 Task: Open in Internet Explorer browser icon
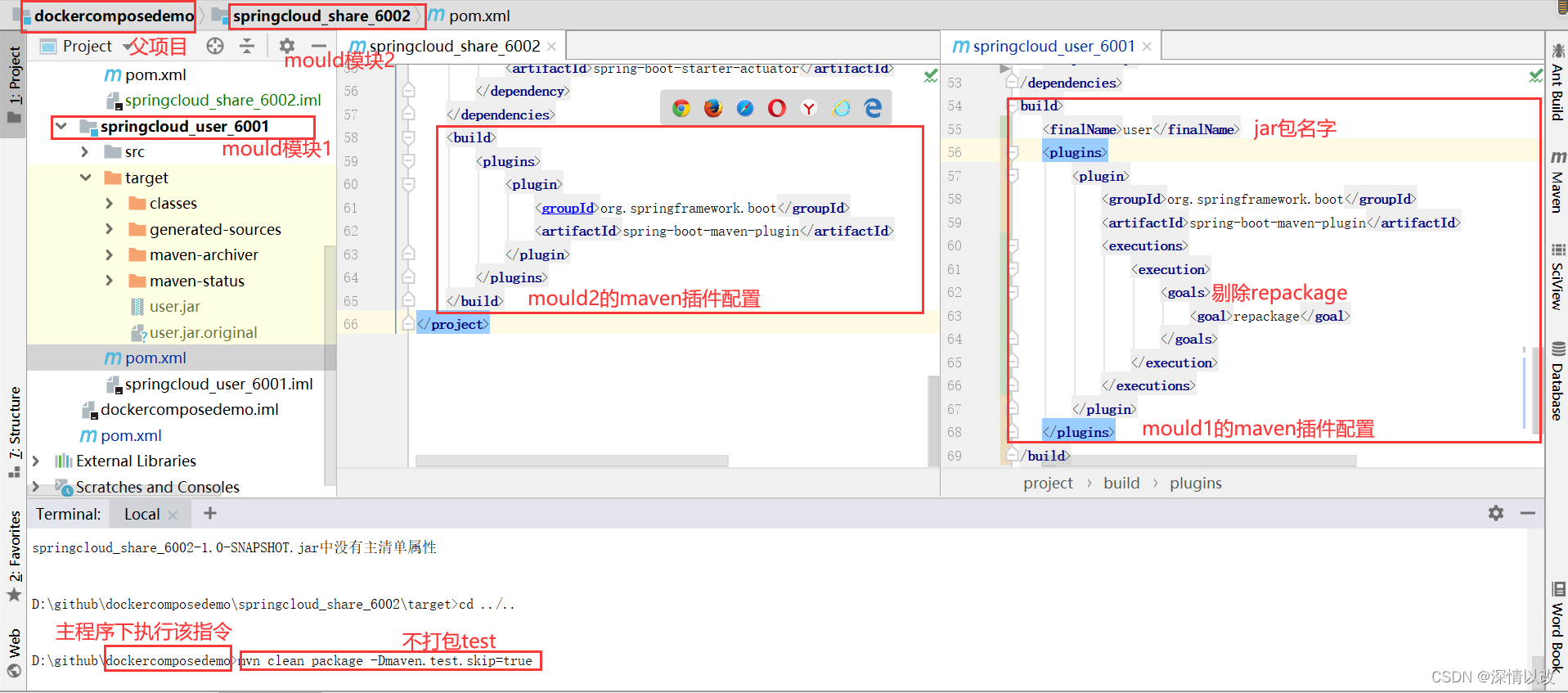pyautogui.click(x=841, y=108)
